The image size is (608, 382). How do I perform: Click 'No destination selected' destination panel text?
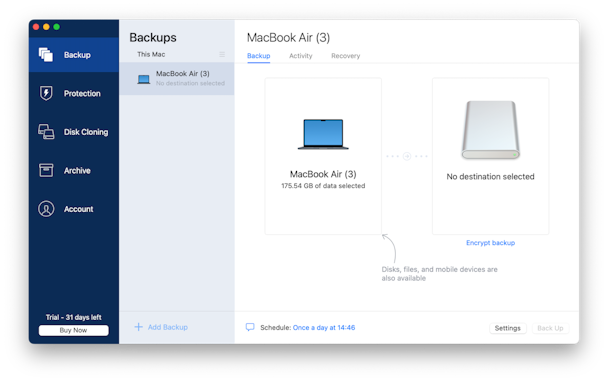click(x=491, y=176)
